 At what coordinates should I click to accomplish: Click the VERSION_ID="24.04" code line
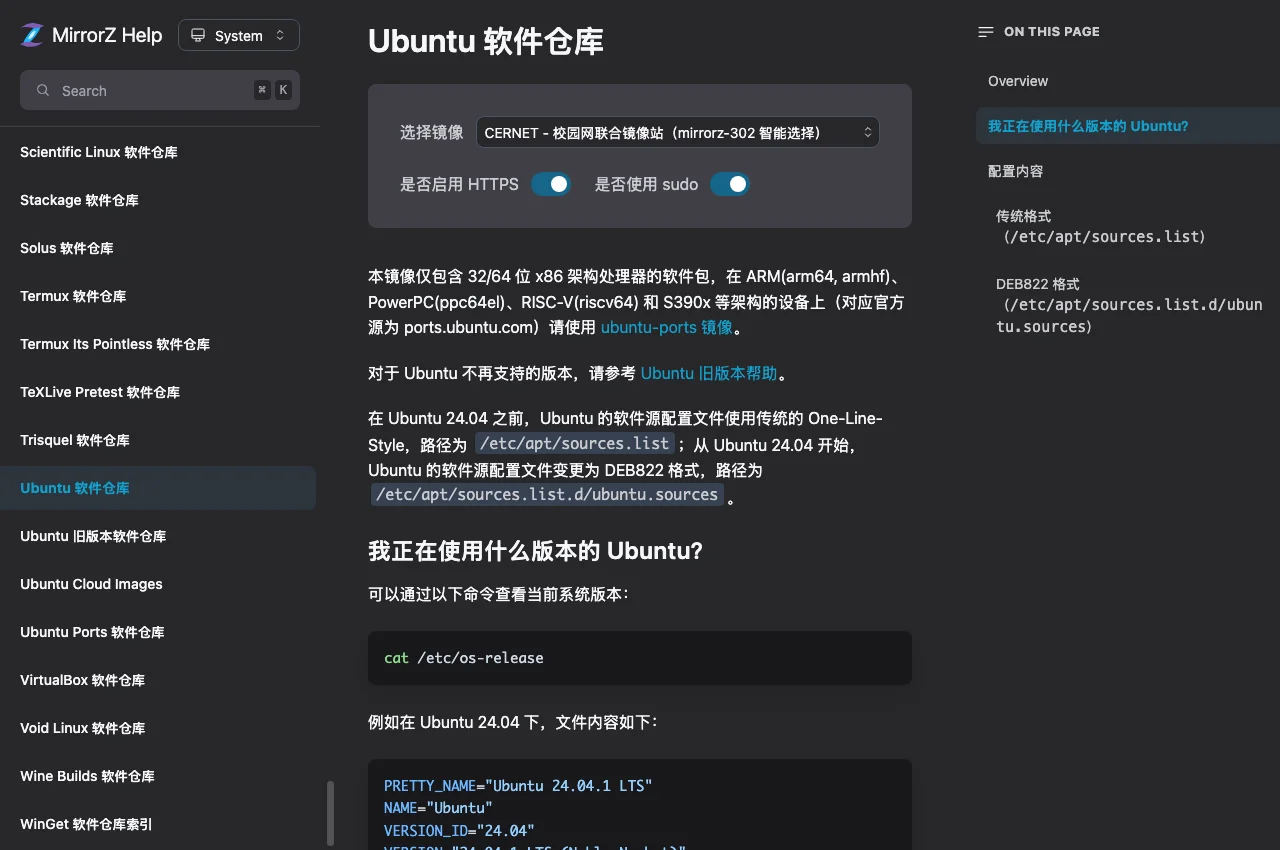459,830
